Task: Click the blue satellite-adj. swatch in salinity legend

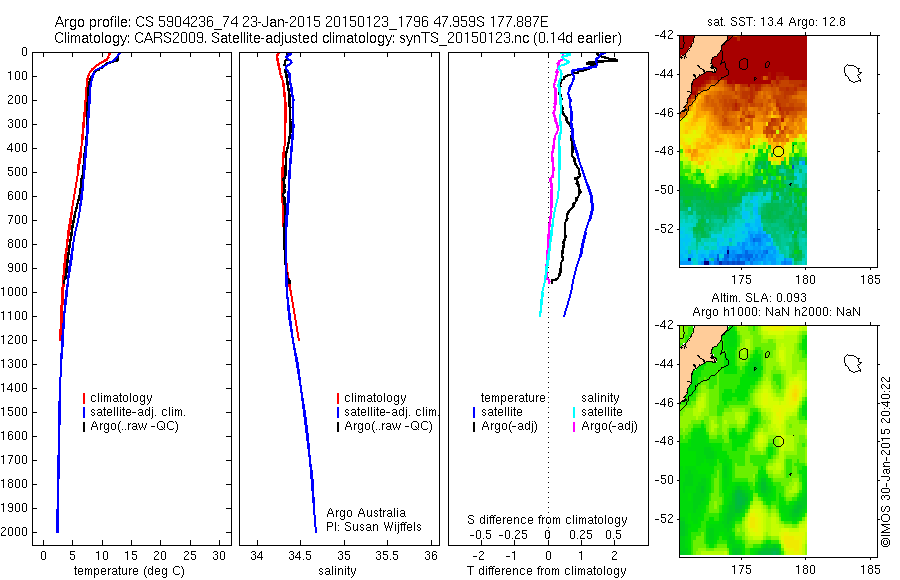Action: click(x=338, y=412)
